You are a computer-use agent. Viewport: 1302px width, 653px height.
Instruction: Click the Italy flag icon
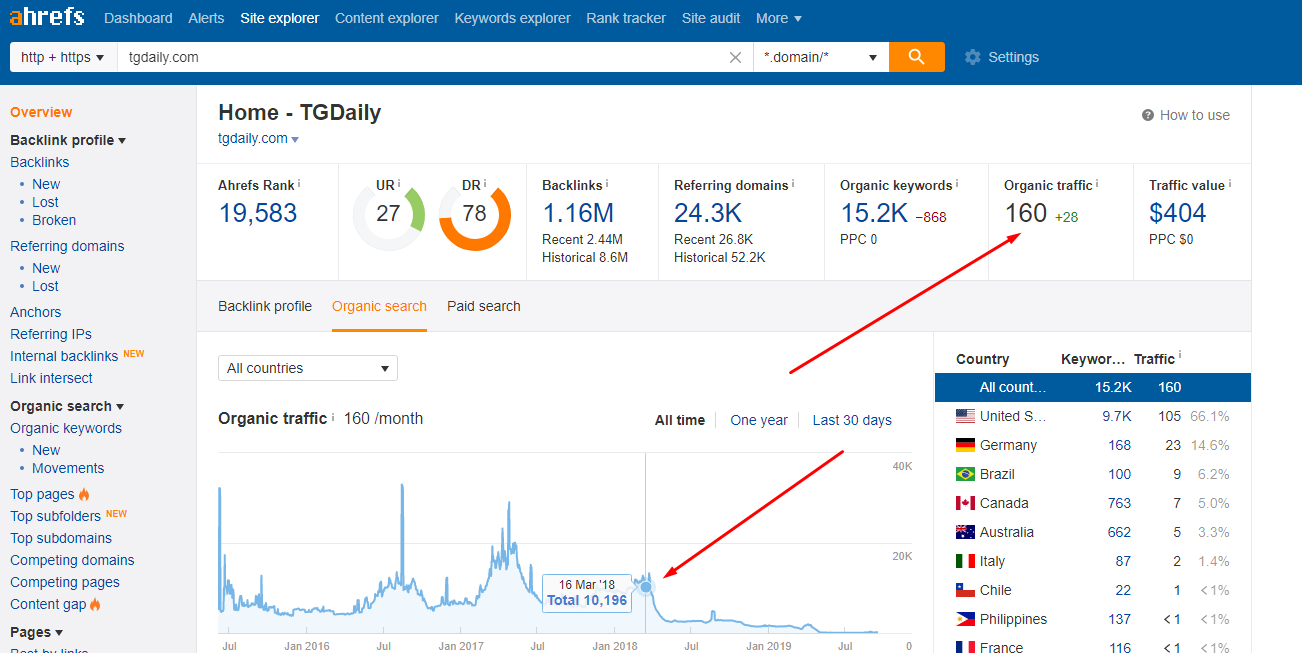(965, 561)
